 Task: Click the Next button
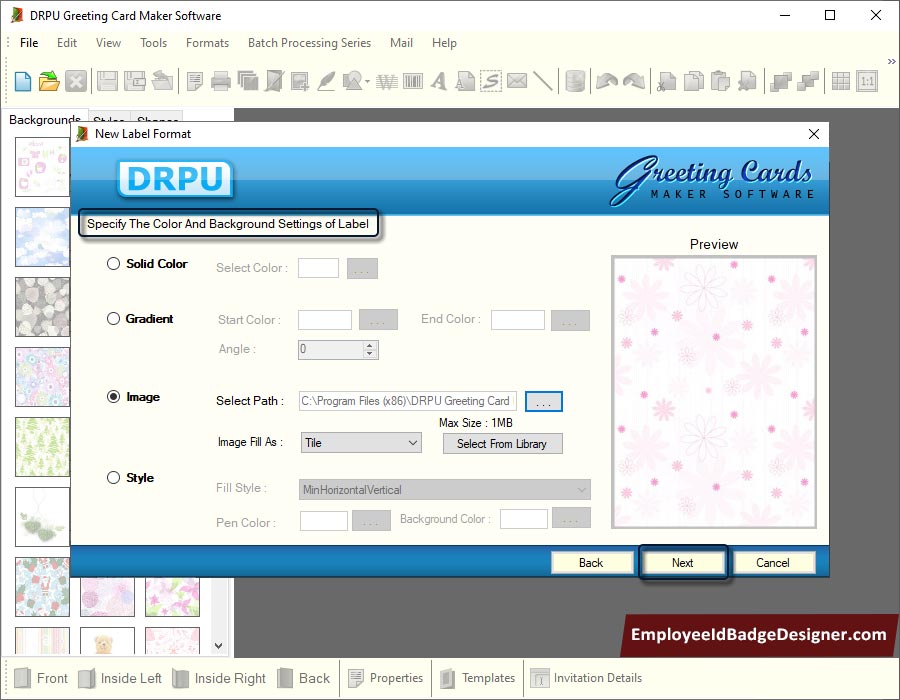[x=682, y=563]
